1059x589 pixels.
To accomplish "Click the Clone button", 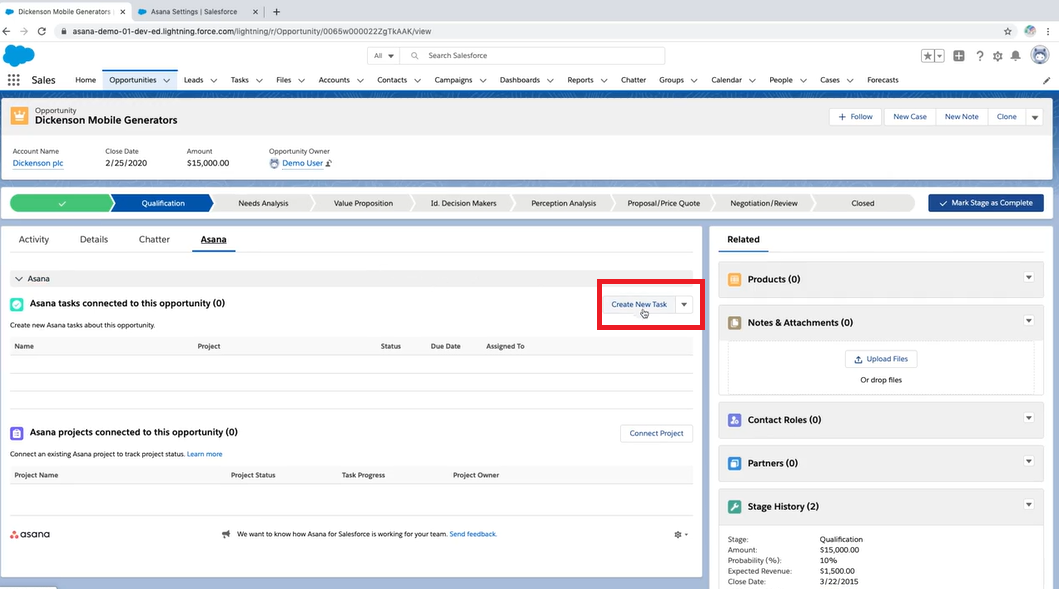I will pos(1006,117).
